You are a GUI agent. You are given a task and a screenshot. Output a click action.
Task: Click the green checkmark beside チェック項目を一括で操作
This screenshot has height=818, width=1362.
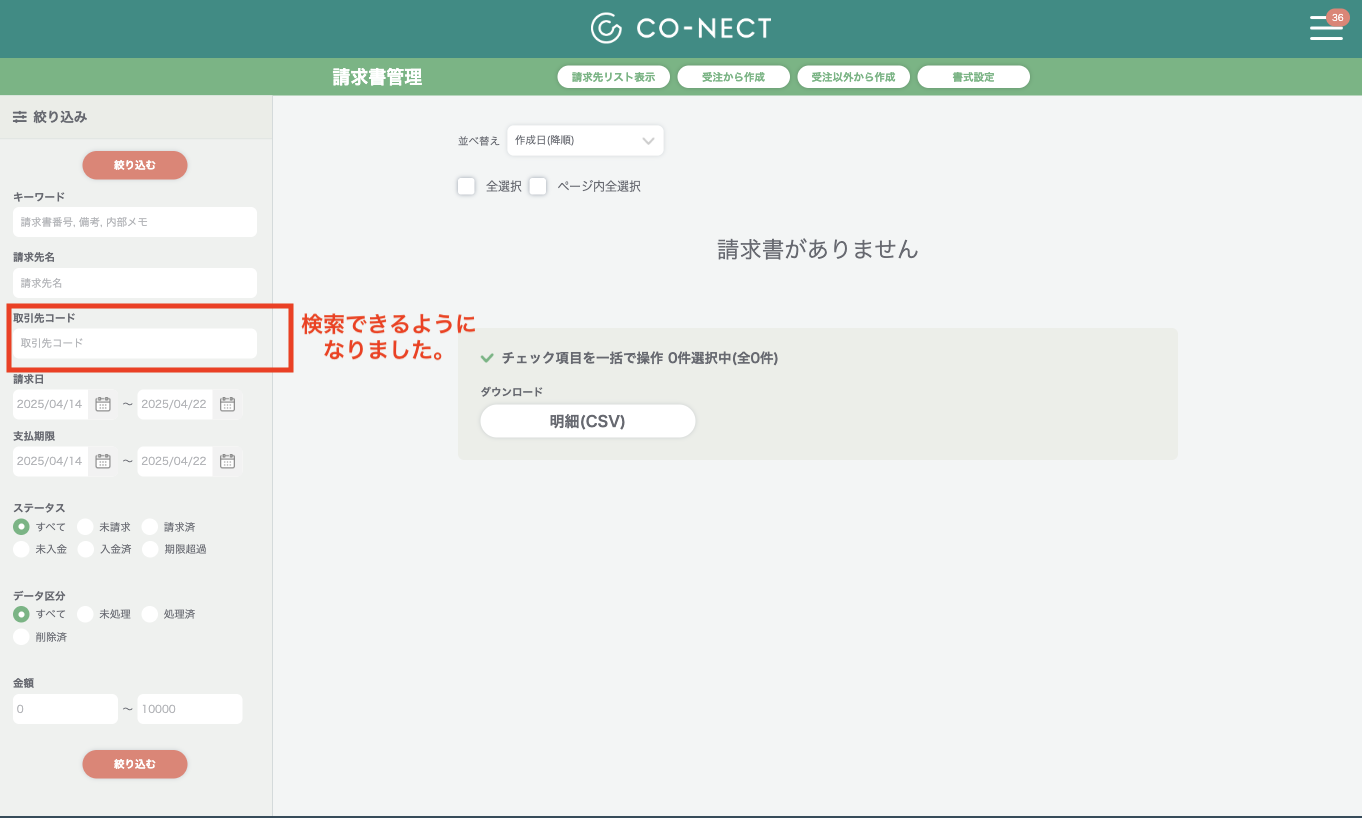tap(487, 357)
